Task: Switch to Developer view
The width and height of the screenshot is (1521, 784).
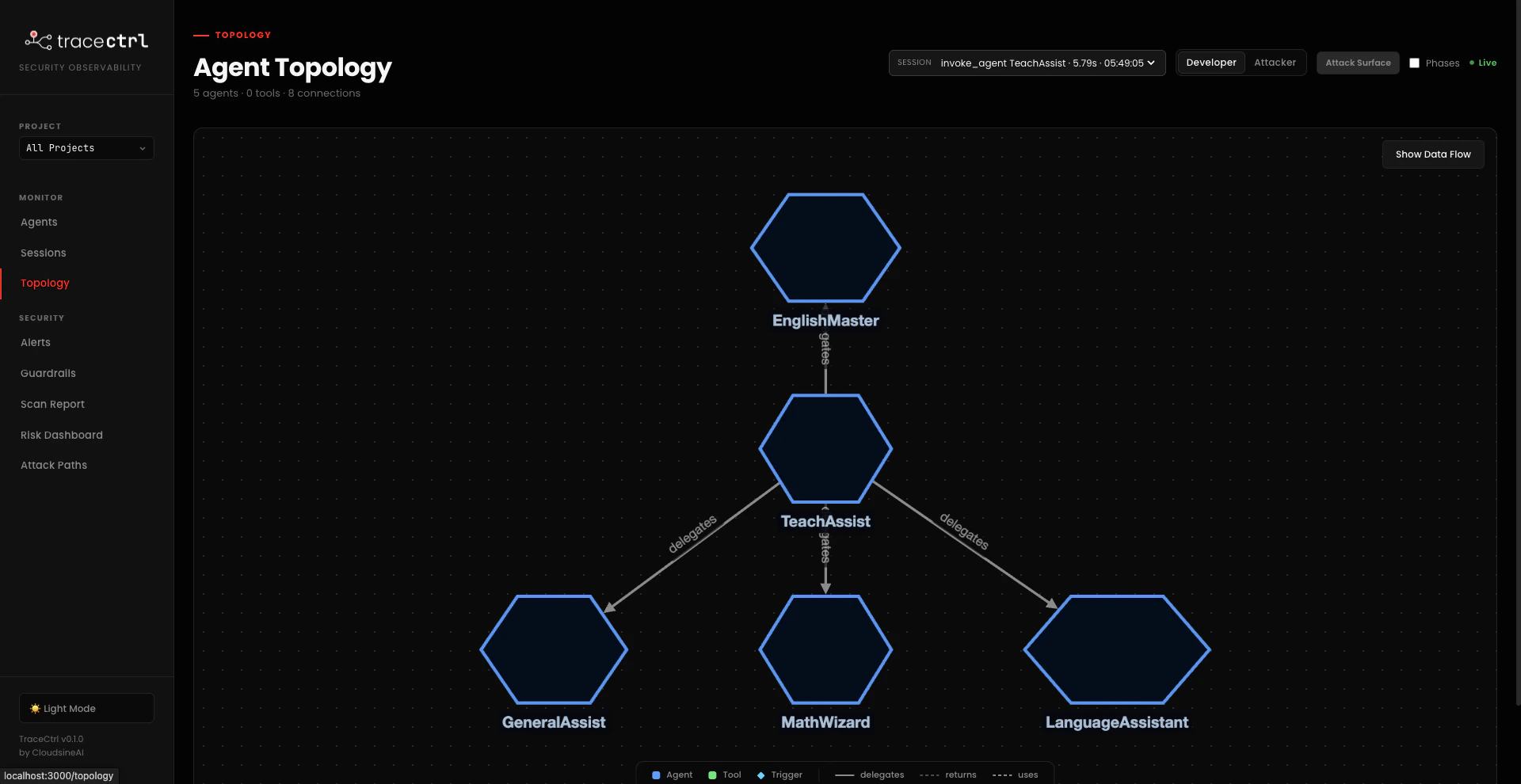Action: point(1211,63)
